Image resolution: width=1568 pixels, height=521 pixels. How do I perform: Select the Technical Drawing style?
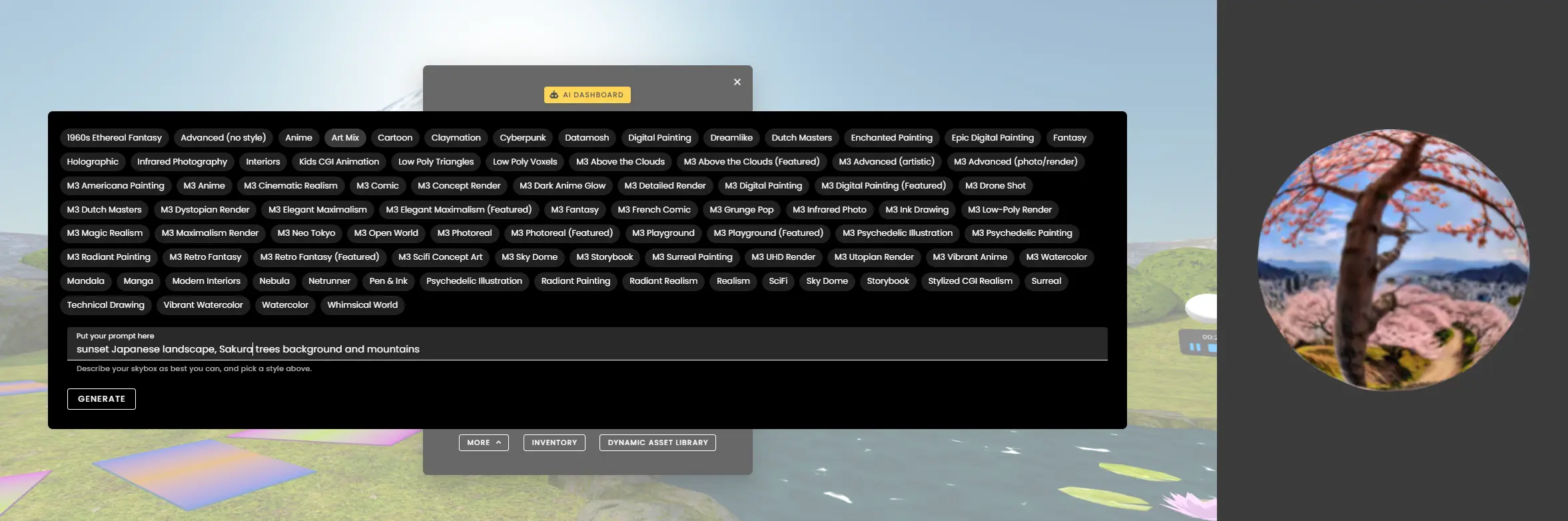click(105, 305)
